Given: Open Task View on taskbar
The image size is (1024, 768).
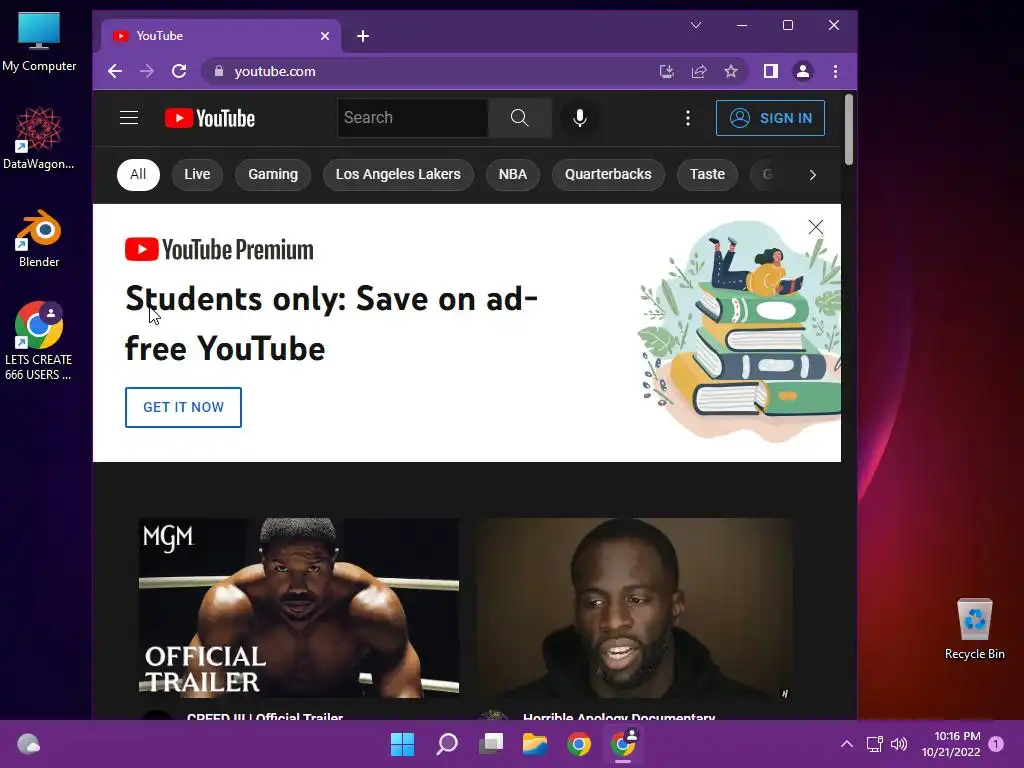Looking at the screenshot, I should coord(491,744).
